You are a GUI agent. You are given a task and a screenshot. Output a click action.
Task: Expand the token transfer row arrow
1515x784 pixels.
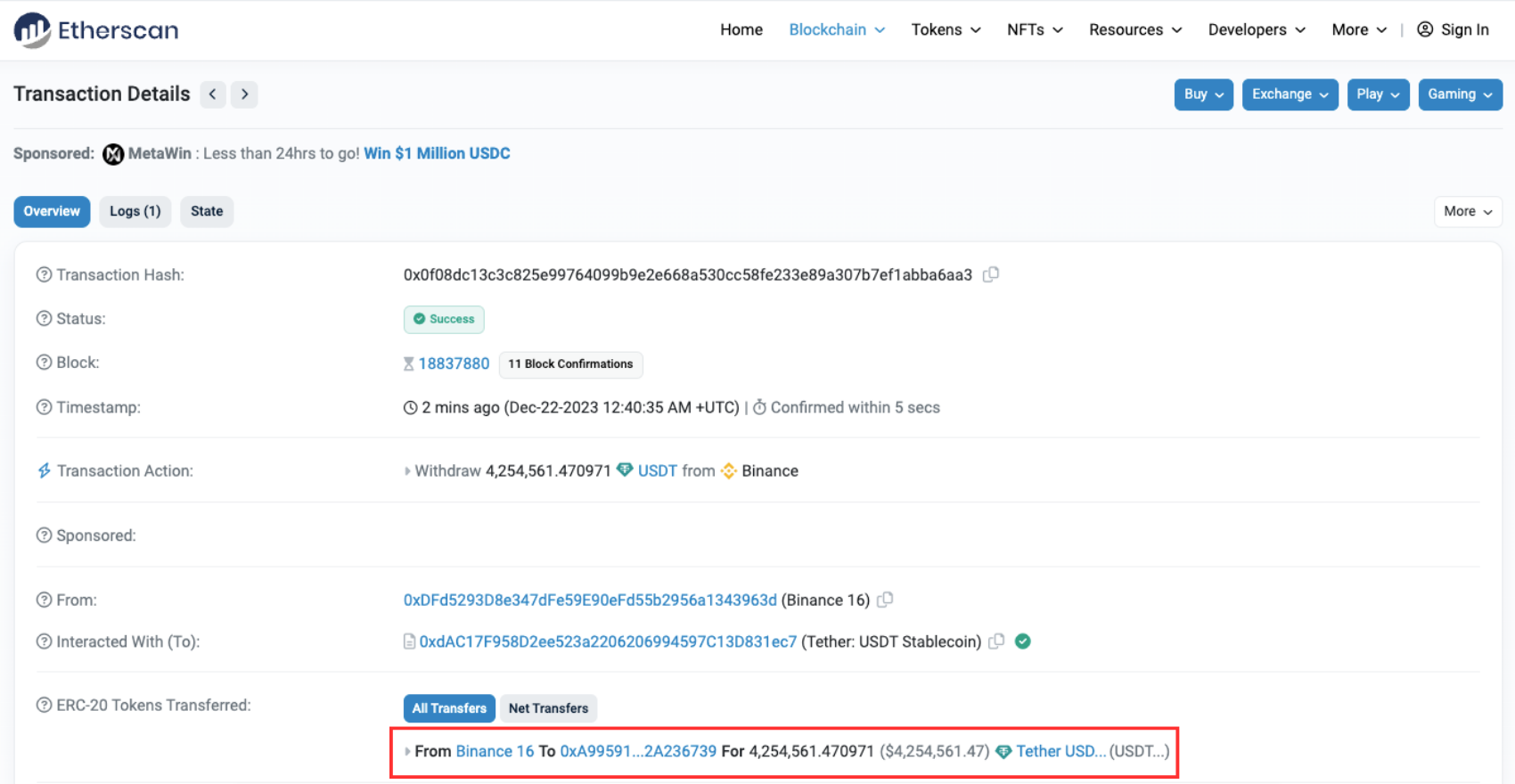(x=407, y=752)
